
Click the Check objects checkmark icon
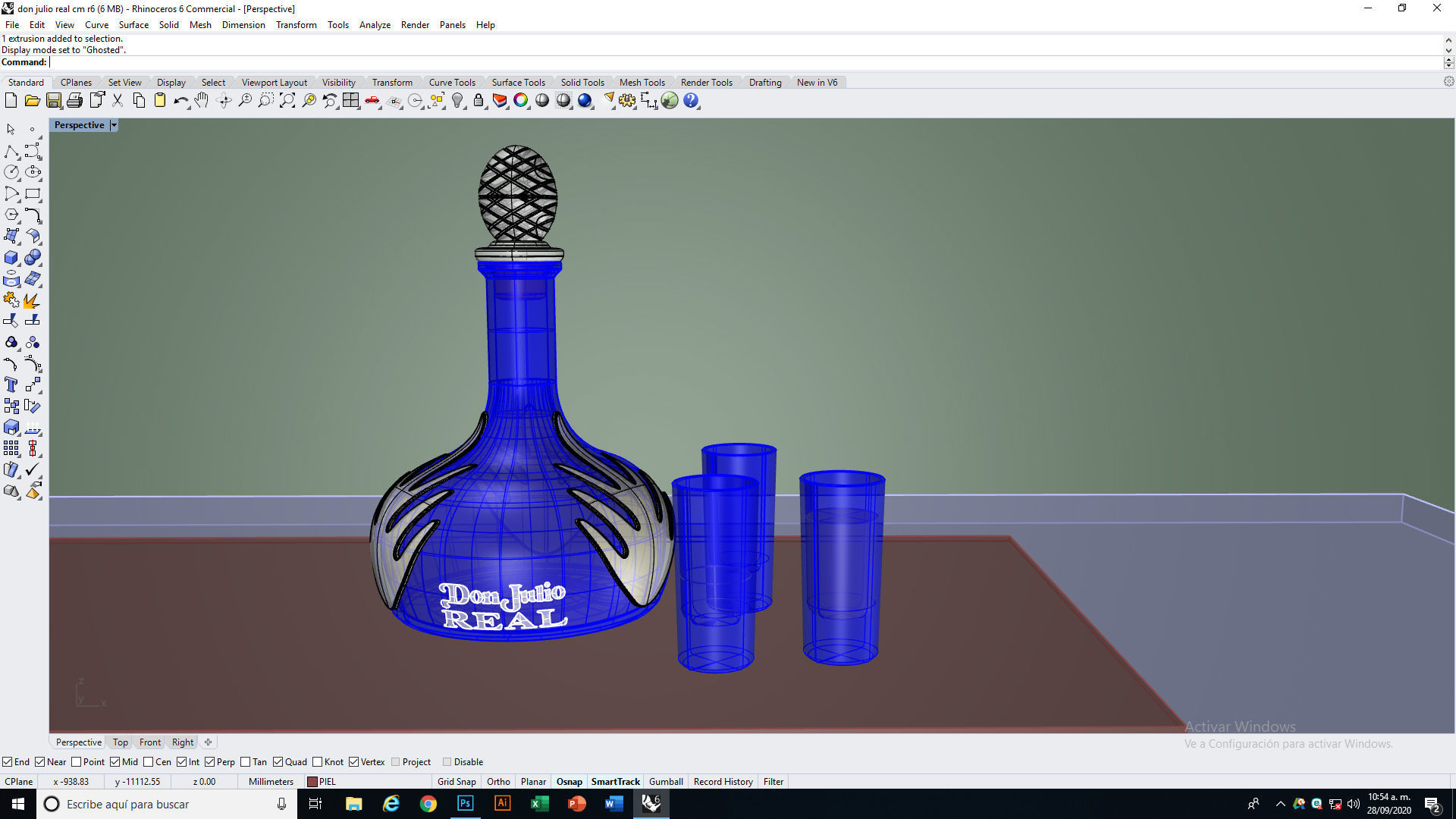click(x=33, y=470)
